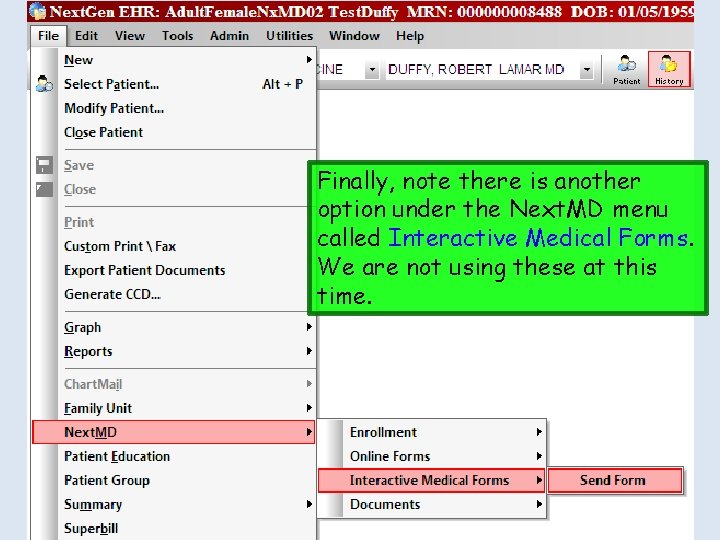Open the Window menu
Viewport: 720px width, 540px height.
click(x=354, y=36)
